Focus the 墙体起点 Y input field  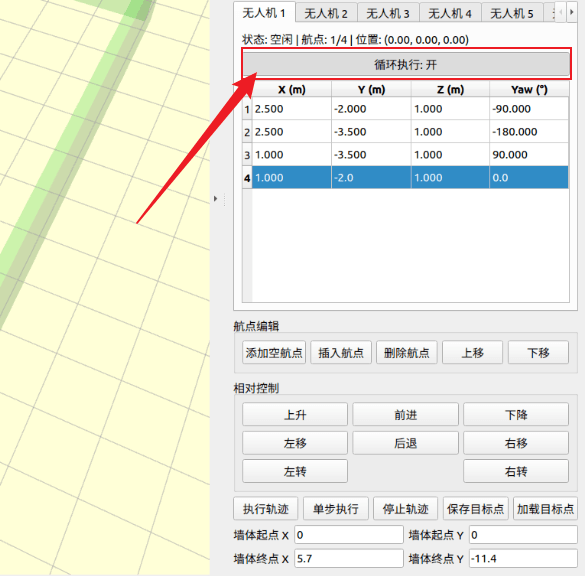(x=523, y=535)
